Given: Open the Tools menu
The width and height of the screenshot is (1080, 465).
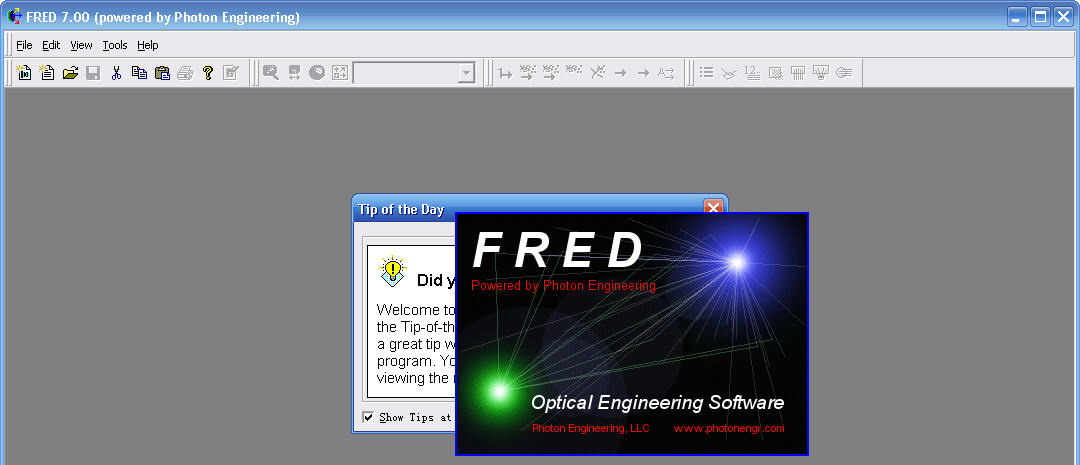Looking at the screenshot, I should [x=115, y=45].
